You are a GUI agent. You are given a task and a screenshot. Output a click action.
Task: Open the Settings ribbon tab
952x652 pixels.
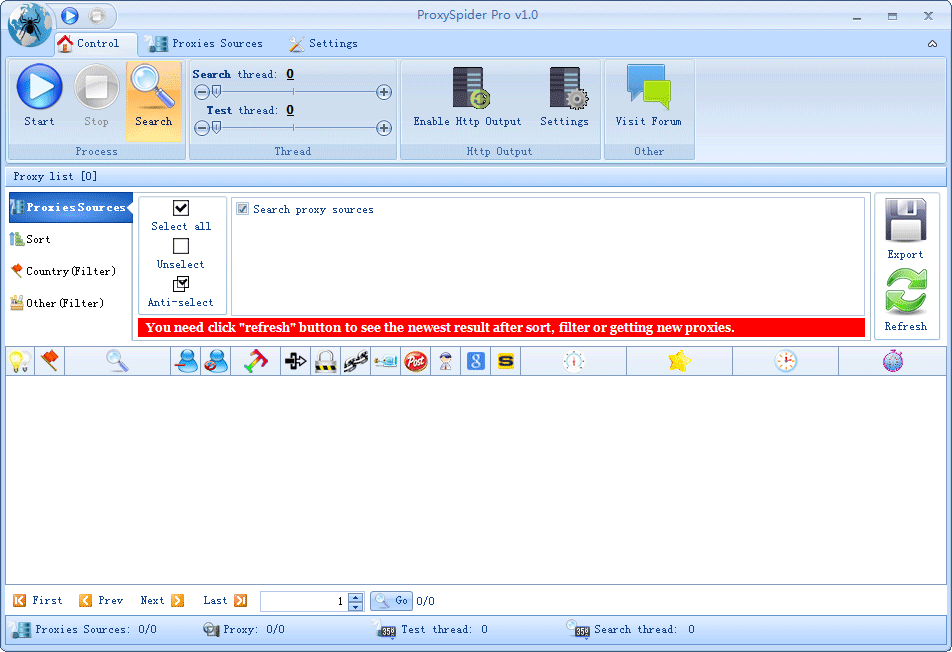click(323, 43)
